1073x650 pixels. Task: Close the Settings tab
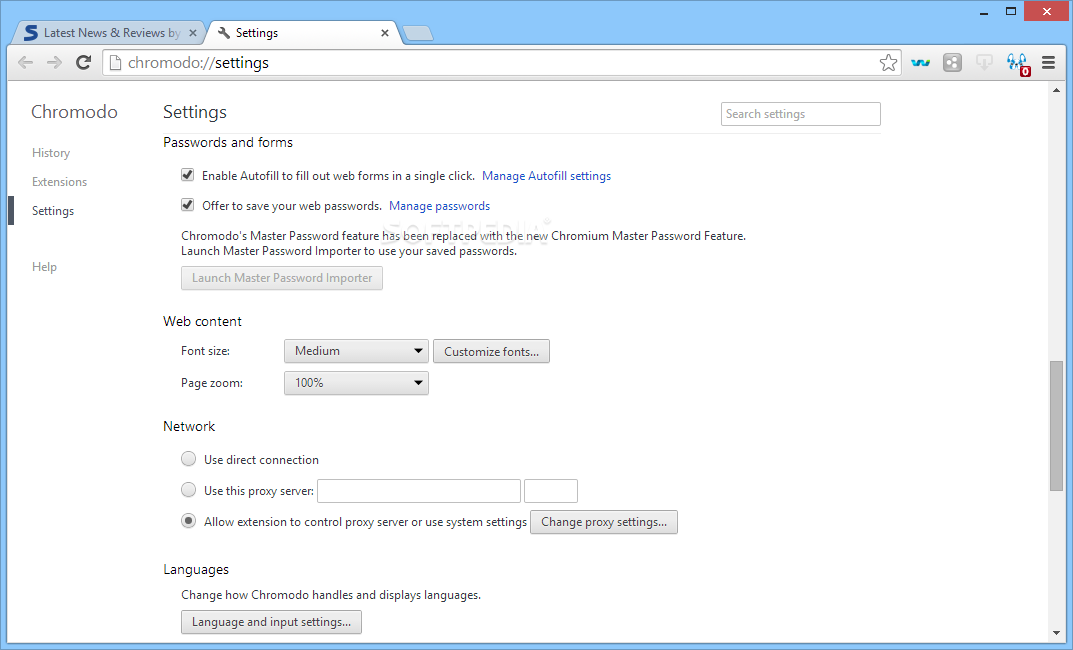click(x=385, y=33)
